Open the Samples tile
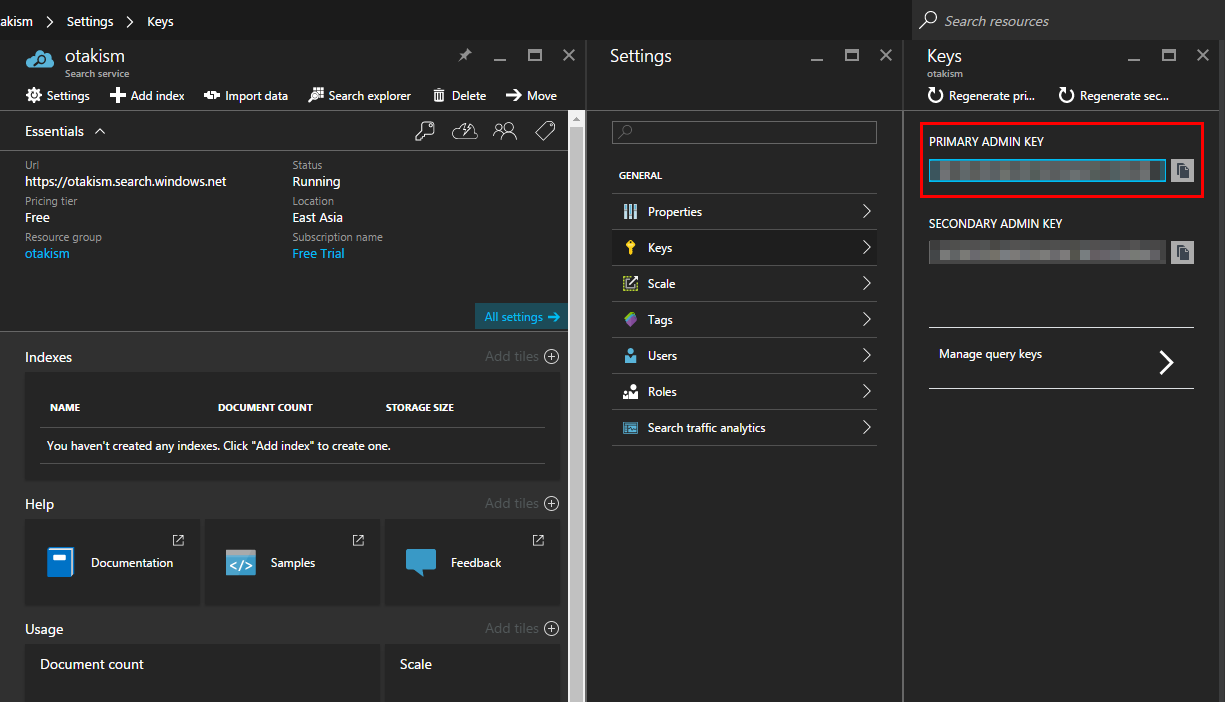 (x=292, y=562)
